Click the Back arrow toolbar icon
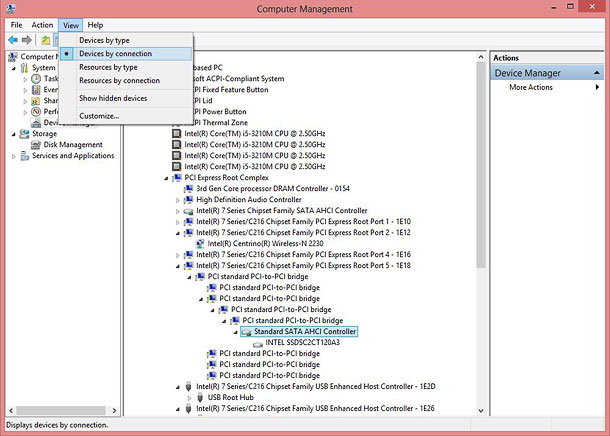610x436 pixels. pos(13,40)
